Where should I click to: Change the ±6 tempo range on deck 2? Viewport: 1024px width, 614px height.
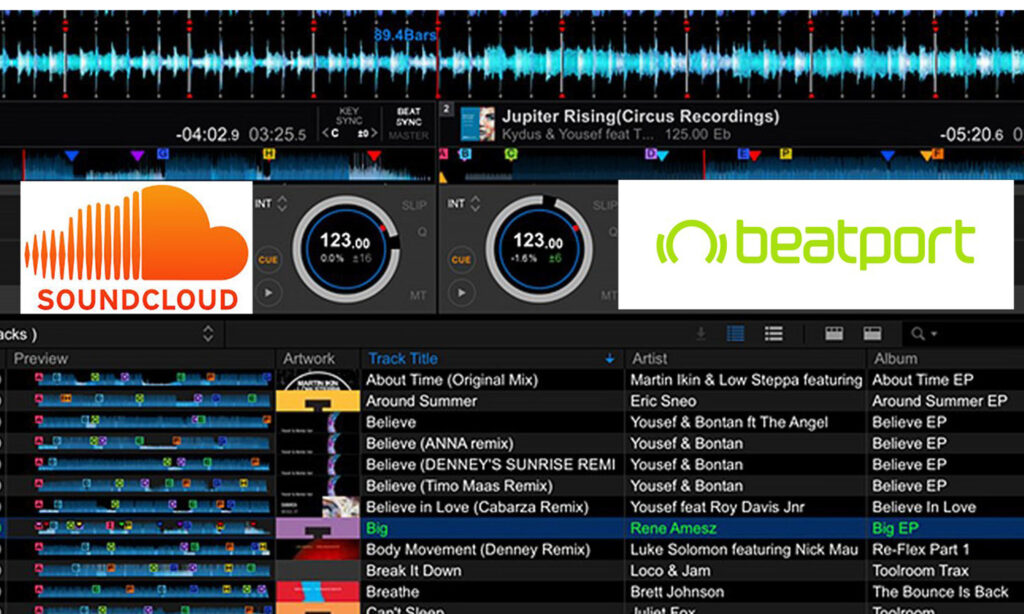point(555,259)
